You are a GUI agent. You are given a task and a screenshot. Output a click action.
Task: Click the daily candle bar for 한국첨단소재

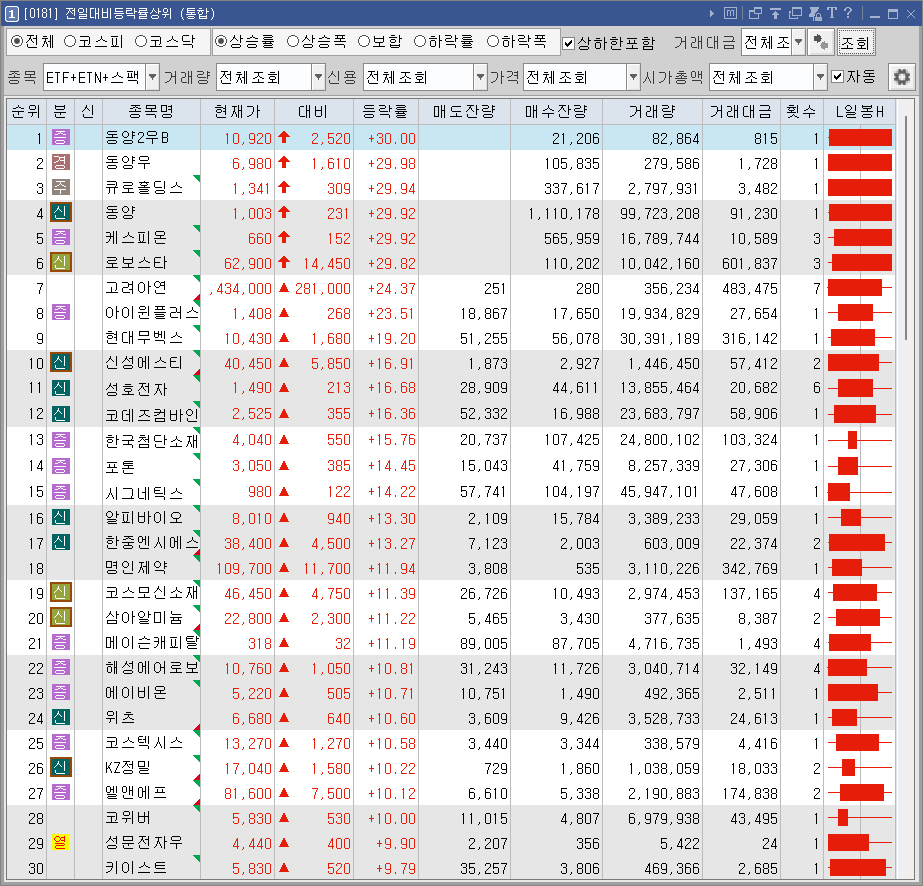point(859,440)
